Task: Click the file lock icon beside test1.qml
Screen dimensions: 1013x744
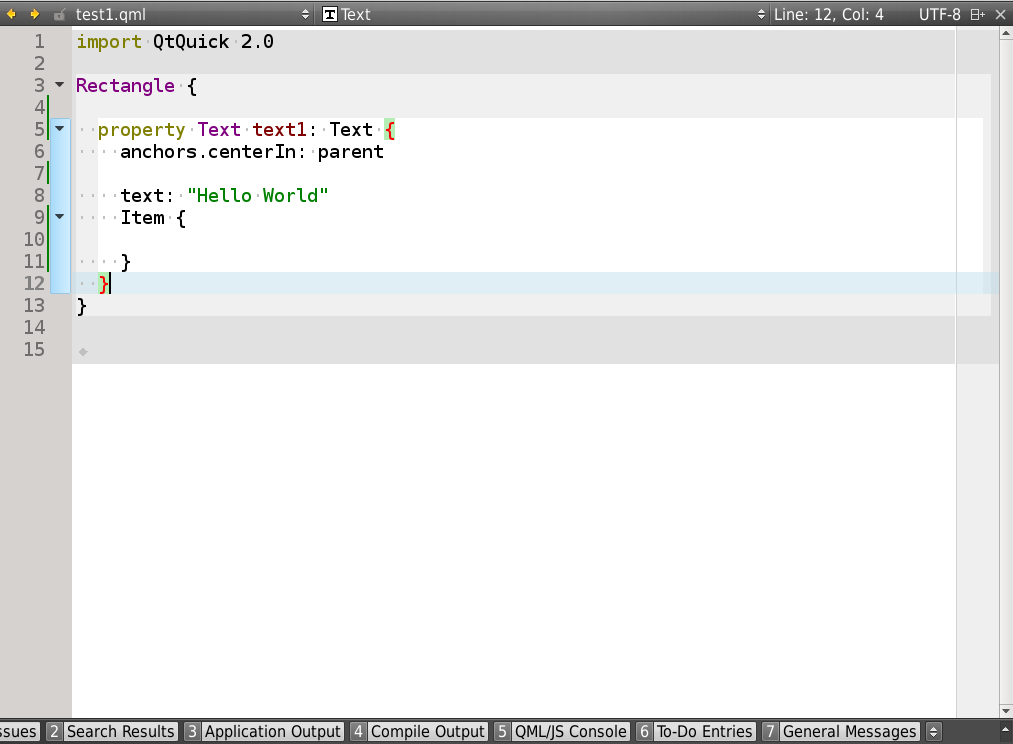Action: click(60, 15)
